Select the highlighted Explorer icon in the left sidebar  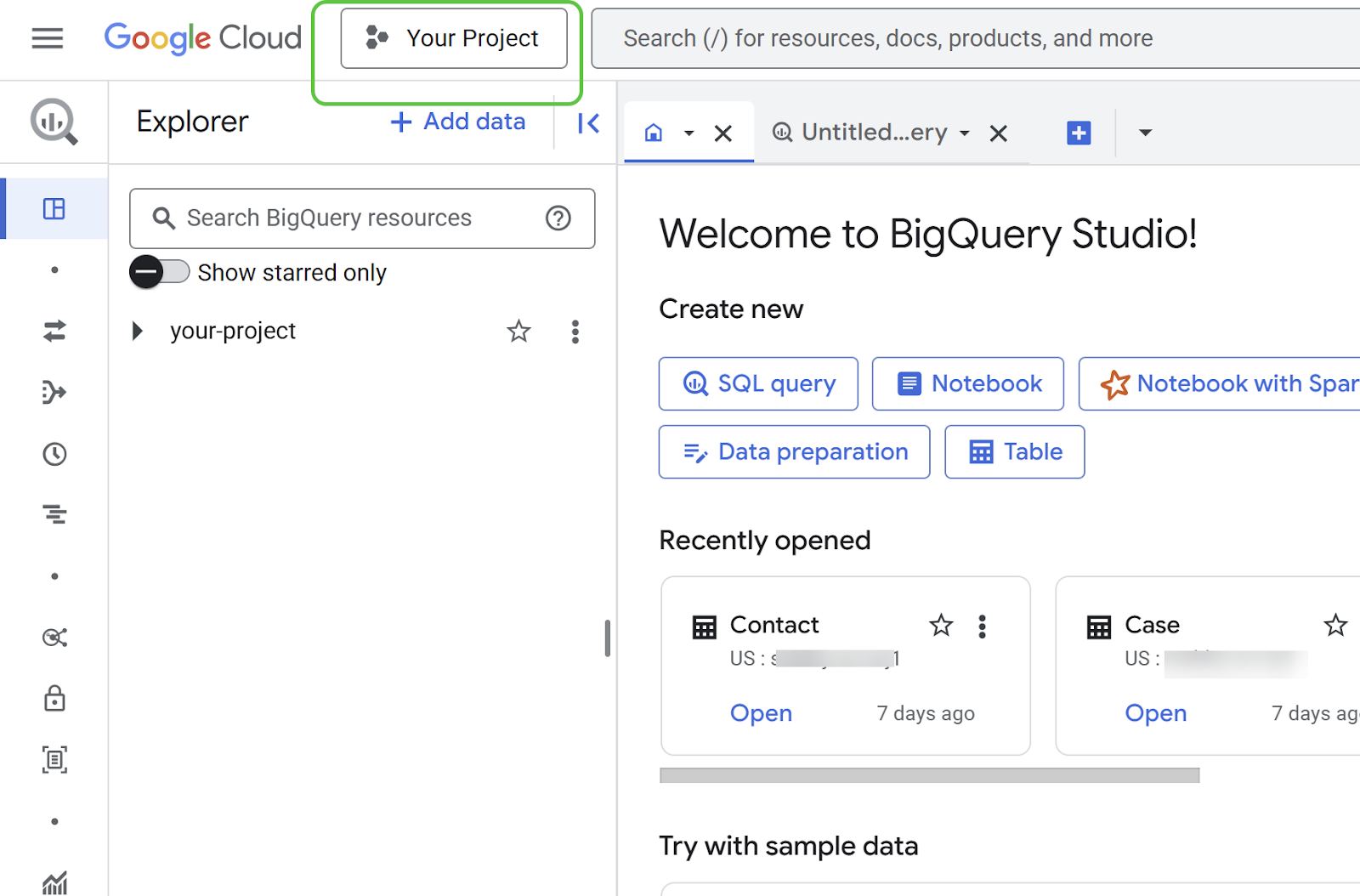pos(54,208)
